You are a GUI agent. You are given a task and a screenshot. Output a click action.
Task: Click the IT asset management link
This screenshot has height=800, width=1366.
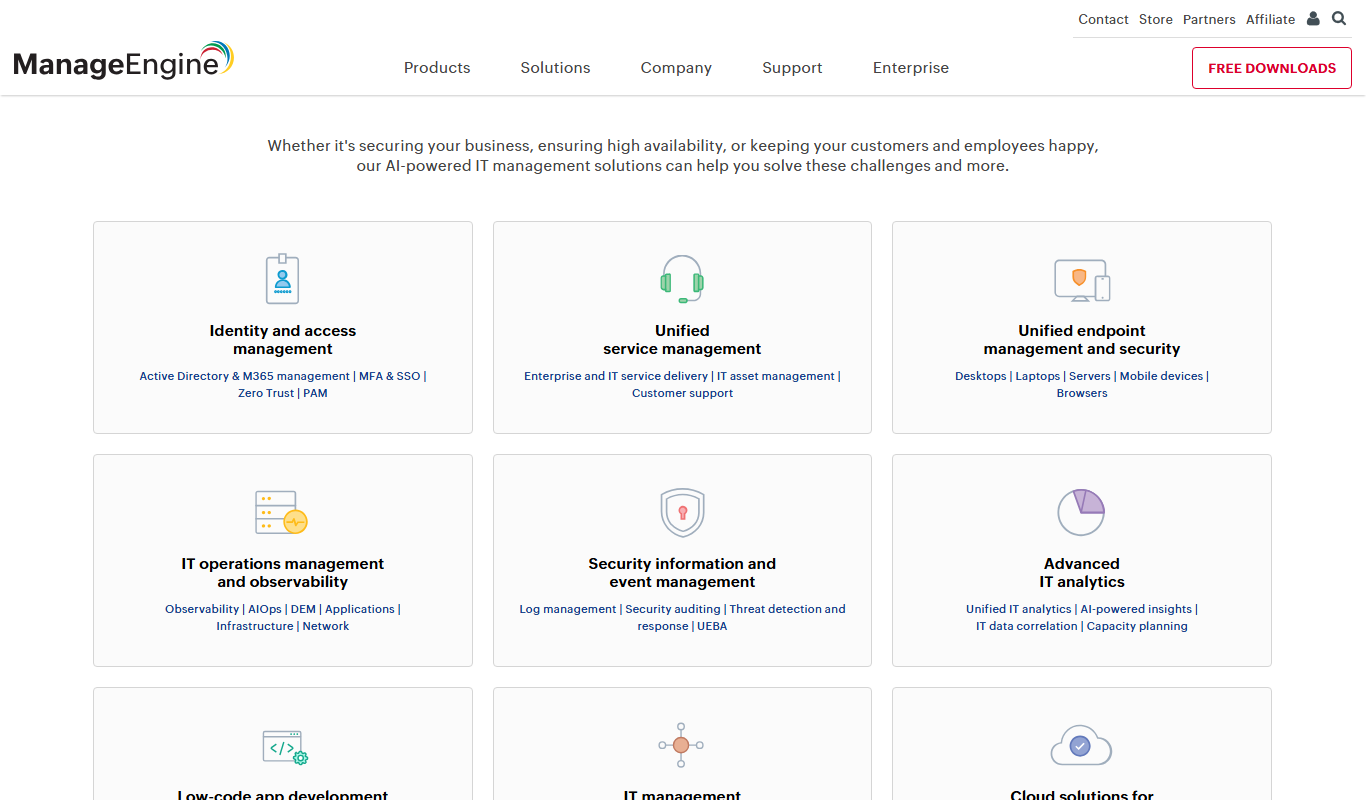point(776,376)
